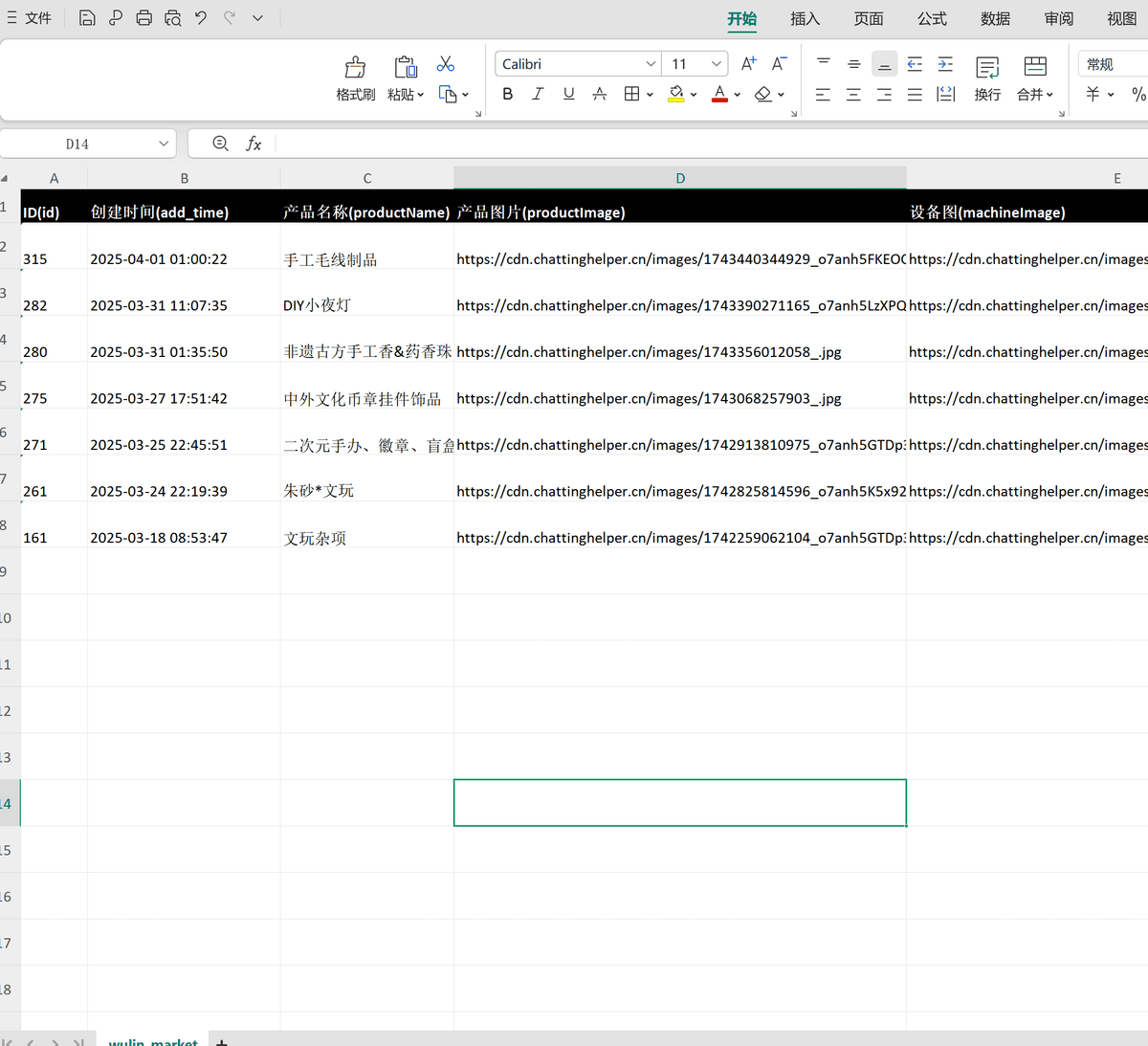
Task: Open the Calibri font name dropdown
Action: [x=651, y=64]
